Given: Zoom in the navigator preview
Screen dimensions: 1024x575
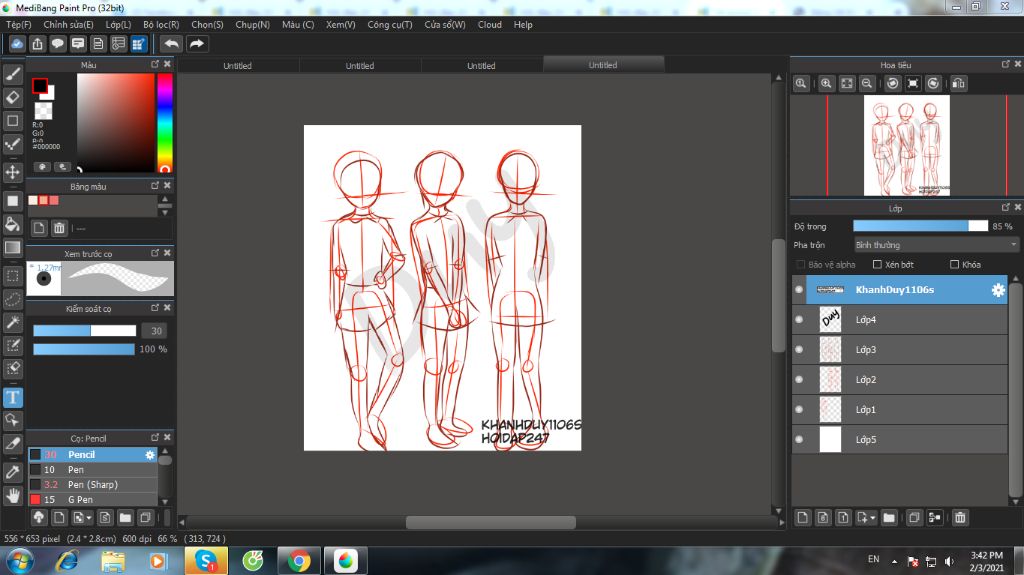Looking at the screenshot, I should click(x=826, y=84).
